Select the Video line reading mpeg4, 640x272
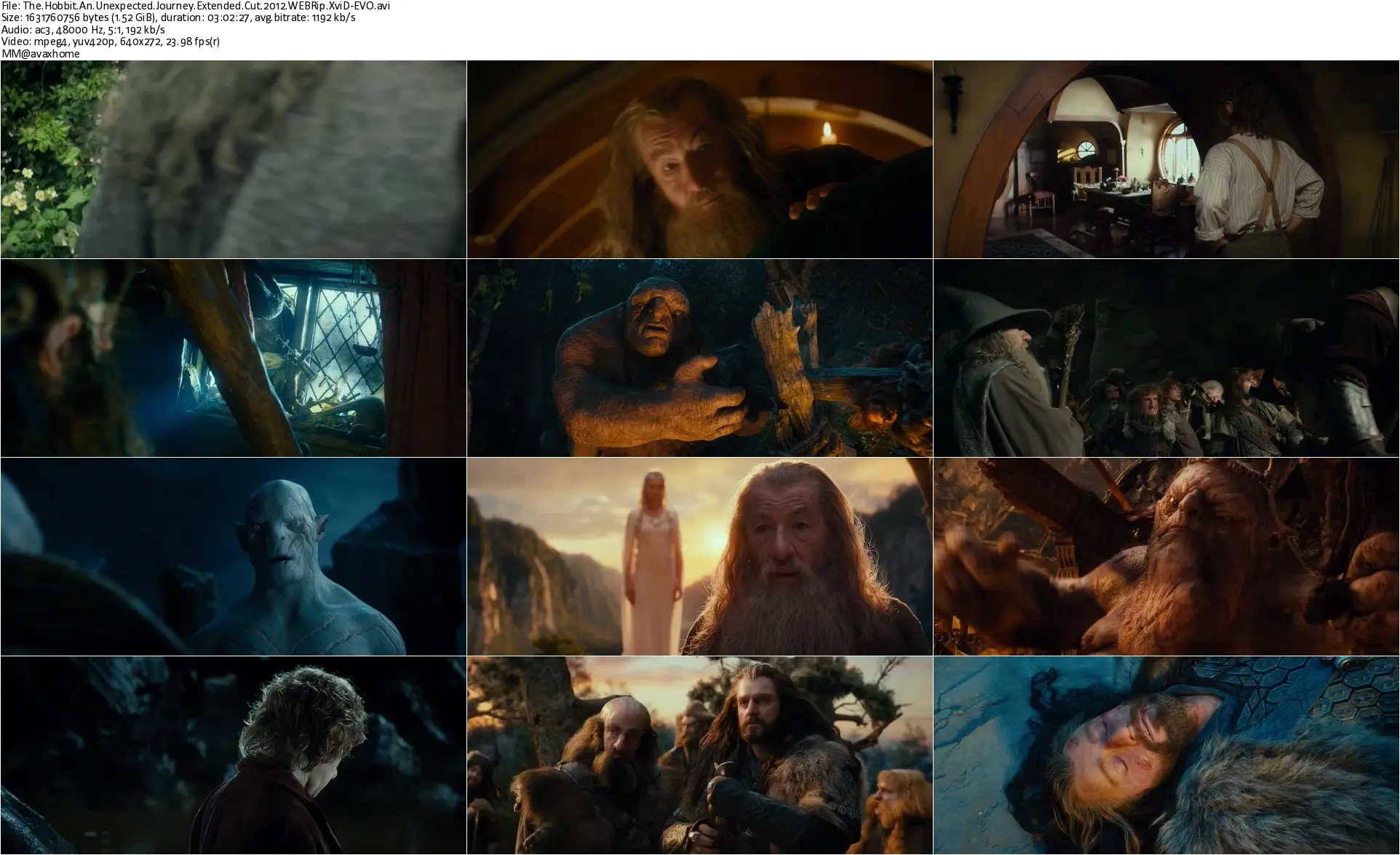Viewport: 1400px width, 855px height. point(111,41)
